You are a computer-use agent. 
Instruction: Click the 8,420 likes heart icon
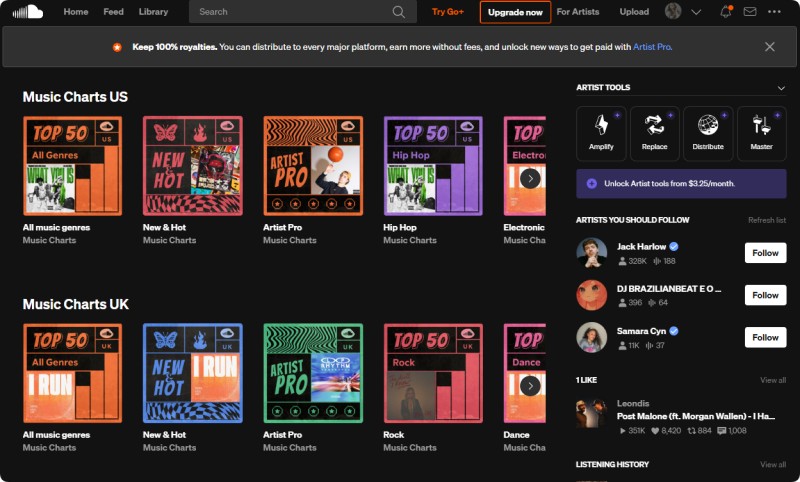(655, 430)
